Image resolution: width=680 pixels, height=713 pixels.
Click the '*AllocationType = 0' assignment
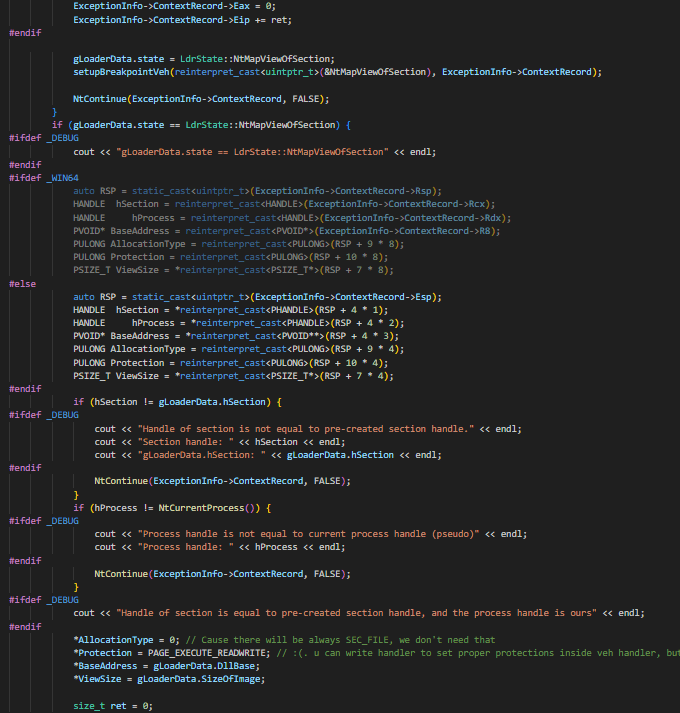point(126,639)
